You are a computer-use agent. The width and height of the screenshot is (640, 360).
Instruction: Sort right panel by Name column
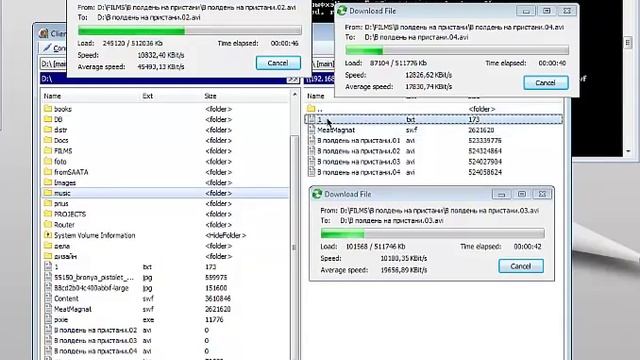click(x=316, y=96)
